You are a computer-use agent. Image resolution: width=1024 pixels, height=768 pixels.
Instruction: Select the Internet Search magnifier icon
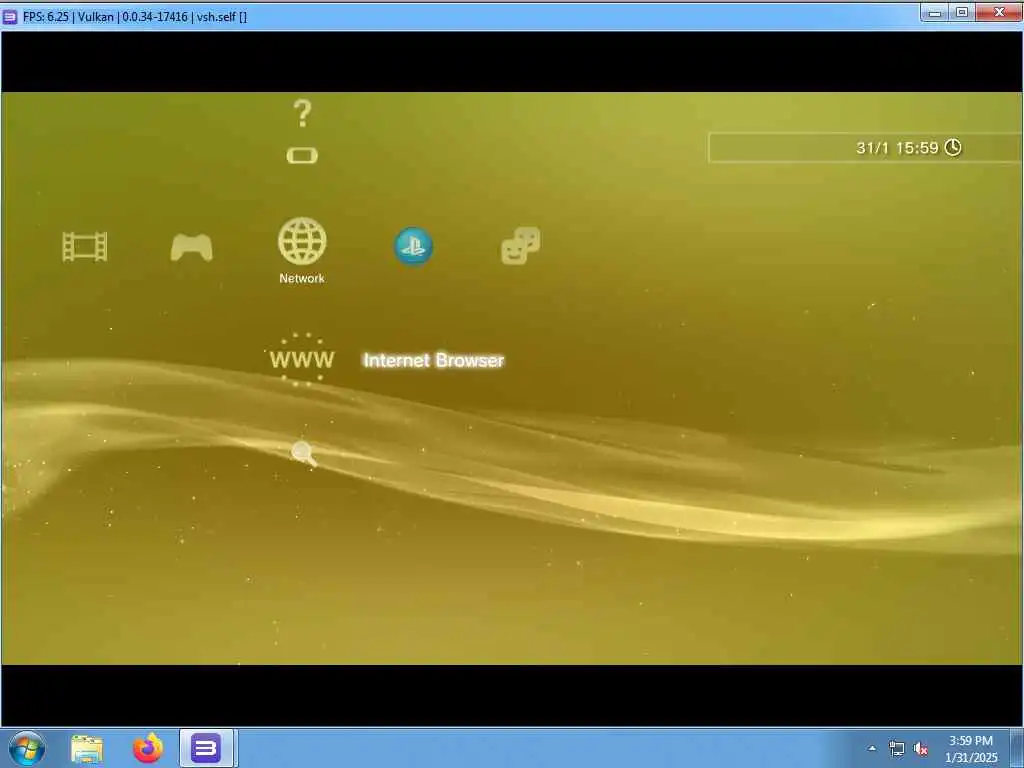(x=304, y=453)
